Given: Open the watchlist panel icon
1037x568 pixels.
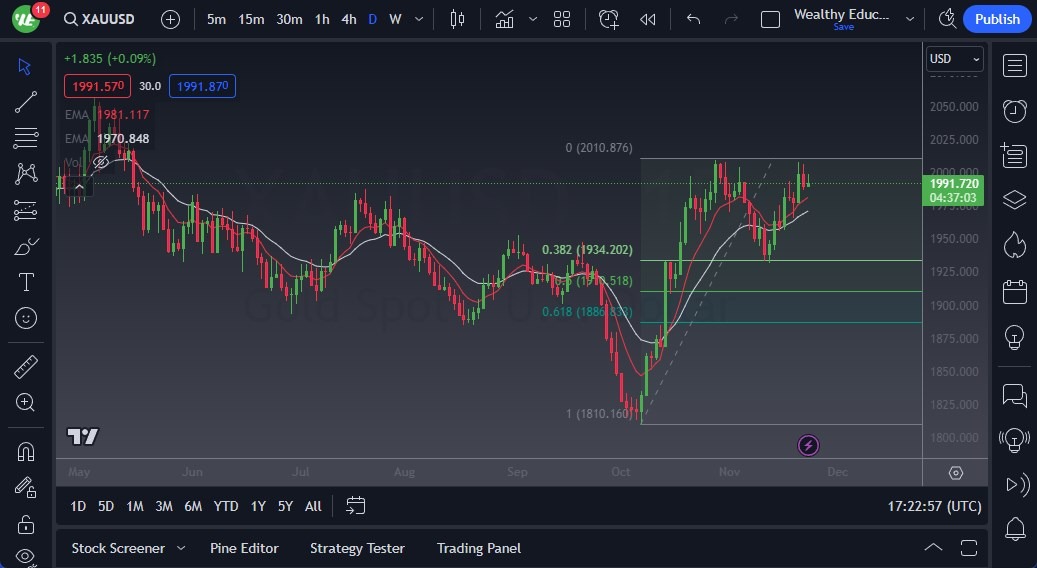Looking at the screenshot, I should point(1015,65).
